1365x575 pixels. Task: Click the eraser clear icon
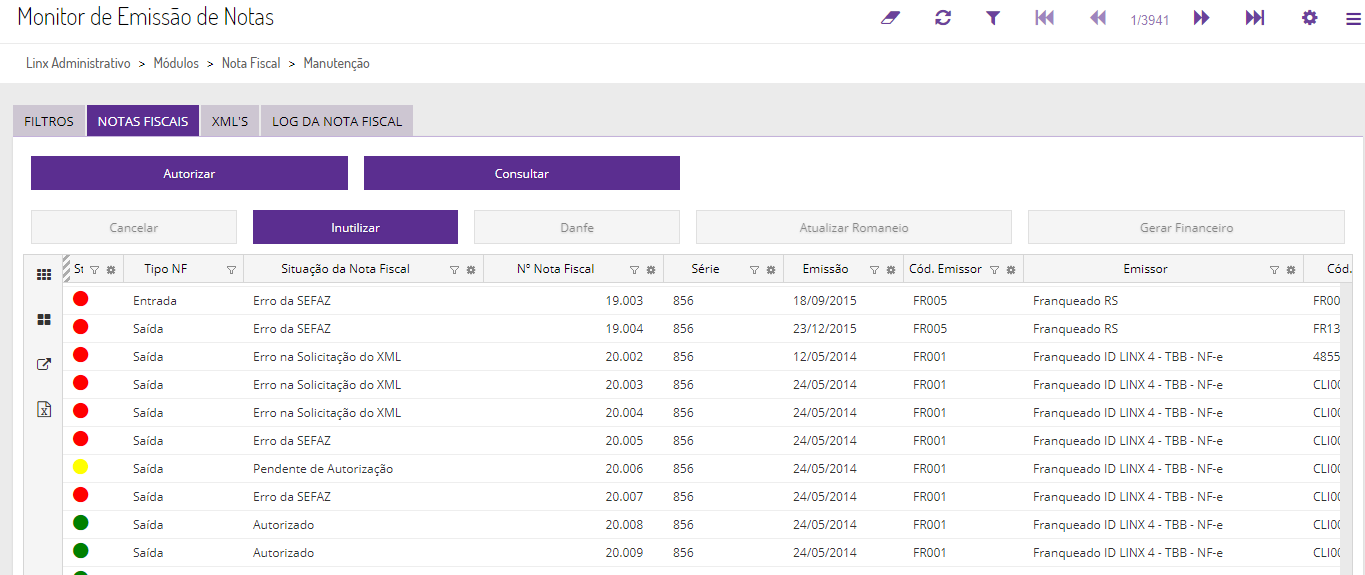[891, 18]
